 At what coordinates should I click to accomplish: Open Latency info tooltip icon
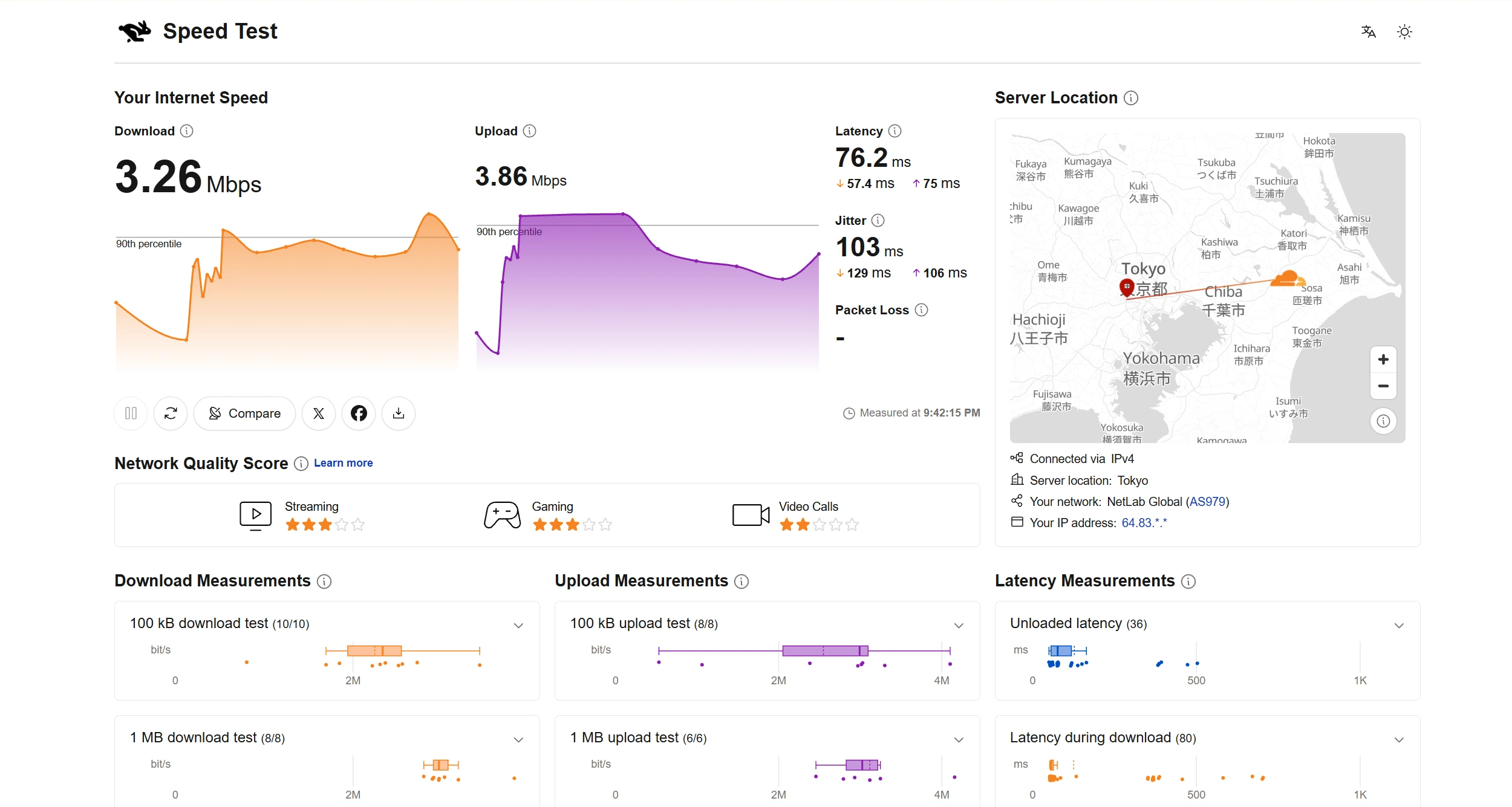point(895,131)
